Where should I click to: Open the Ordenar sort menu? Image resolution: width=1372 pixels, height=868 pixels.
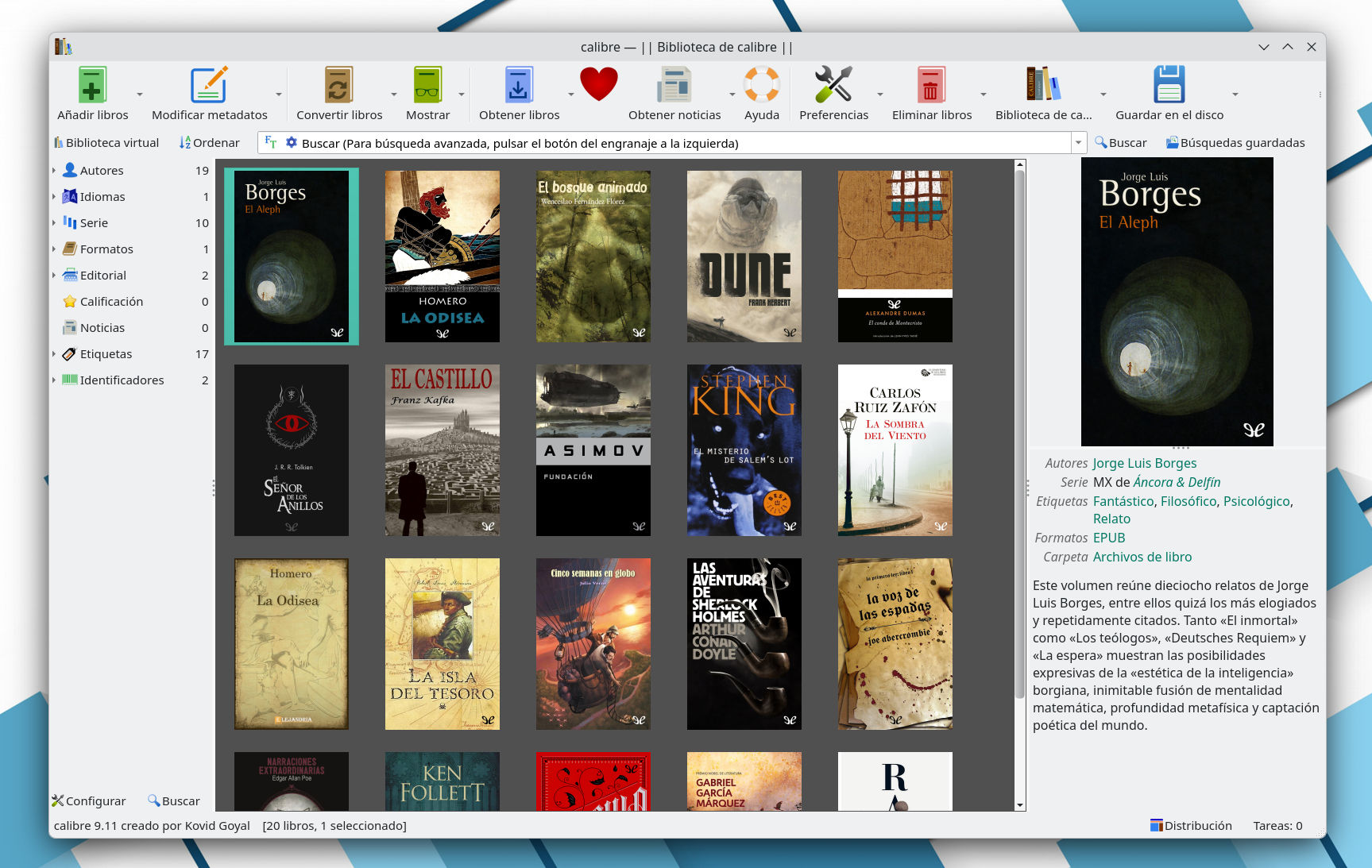(x=210, y=142)
